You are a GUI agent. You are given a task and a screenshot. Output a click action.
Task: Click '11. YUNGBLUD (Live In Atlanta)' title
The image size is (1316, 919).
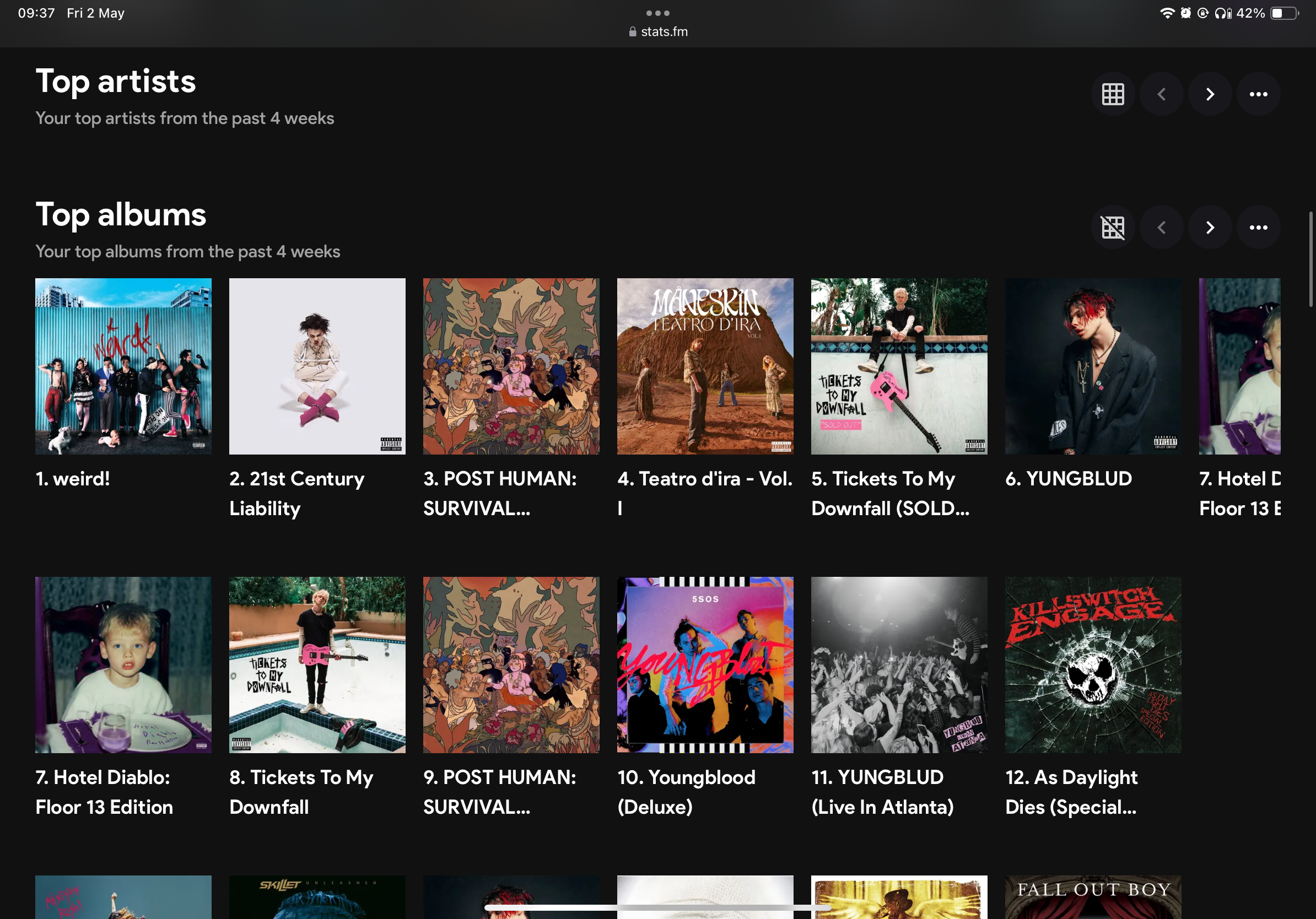click(883, 792)
